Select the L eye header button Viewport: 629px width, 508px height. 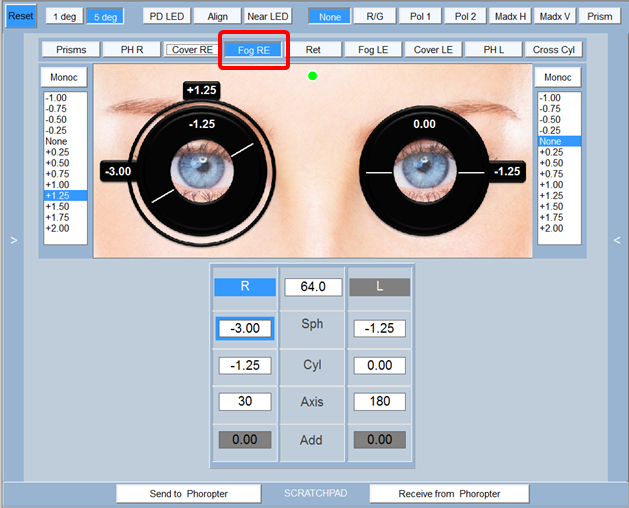point(379,287)
